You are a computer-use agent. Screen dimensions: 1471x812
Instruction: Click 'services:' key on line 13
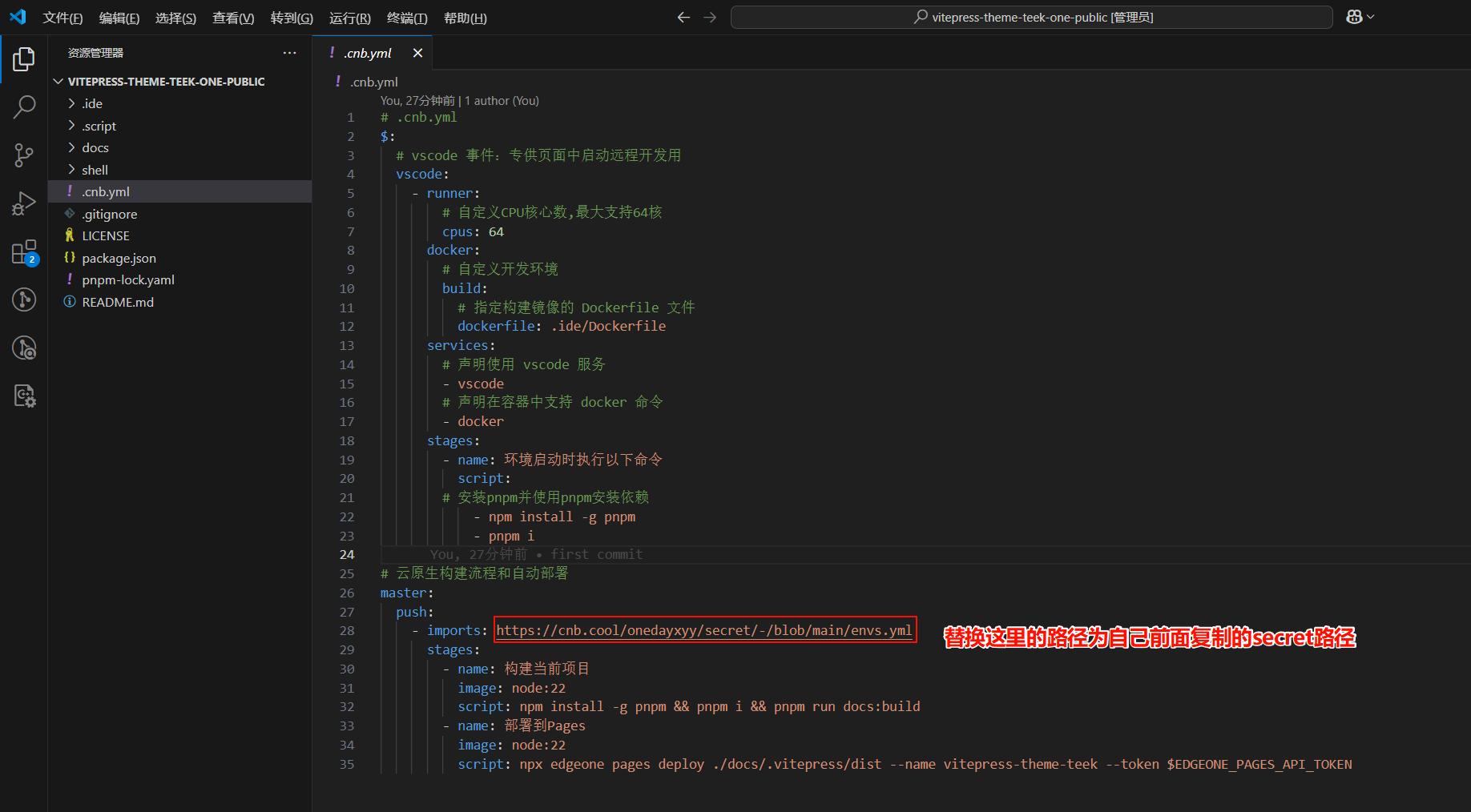pos(461,345)
